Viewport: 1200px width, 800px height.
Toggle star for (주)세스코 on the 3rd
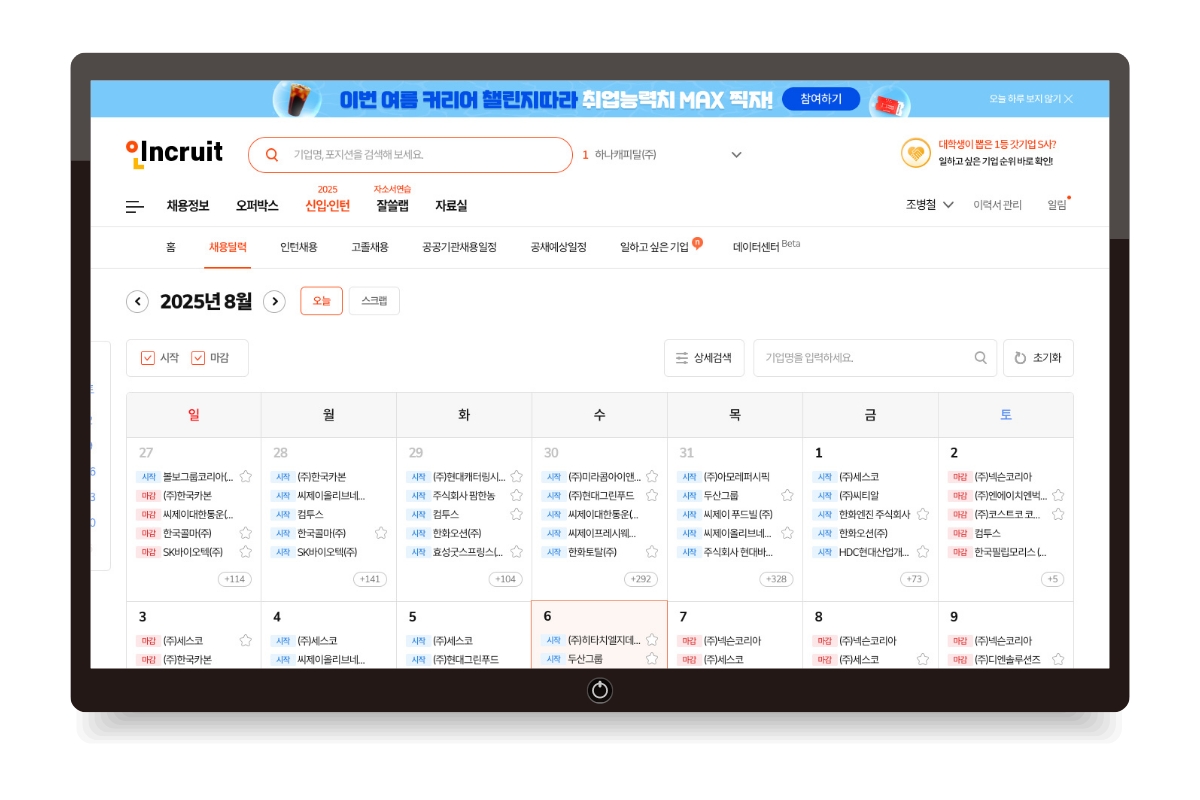click(x=246, y=640)
